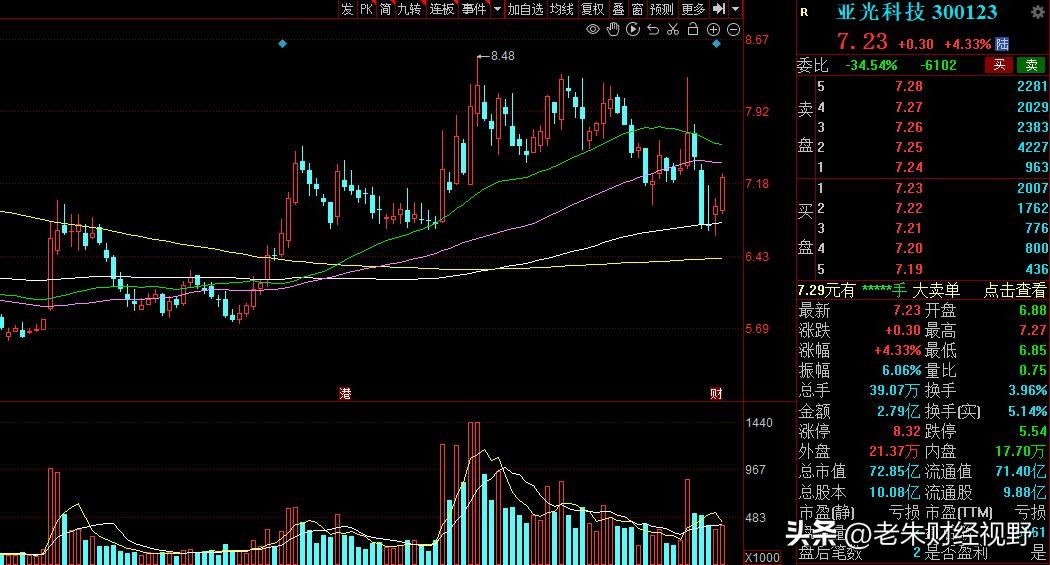Toggle the eye visibility icon above chart

click(x=593, y=29)
